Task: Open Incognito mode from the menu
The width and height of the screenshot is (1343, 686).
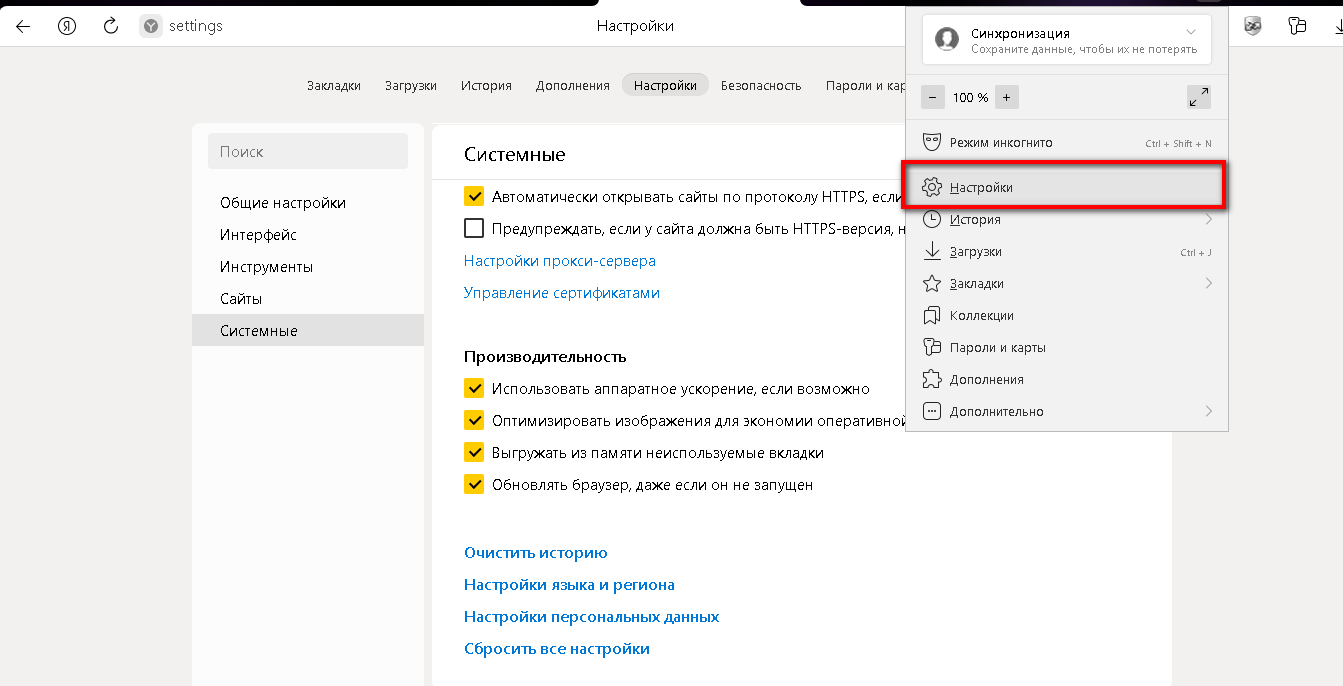Action: click(x=1000, y=143)
